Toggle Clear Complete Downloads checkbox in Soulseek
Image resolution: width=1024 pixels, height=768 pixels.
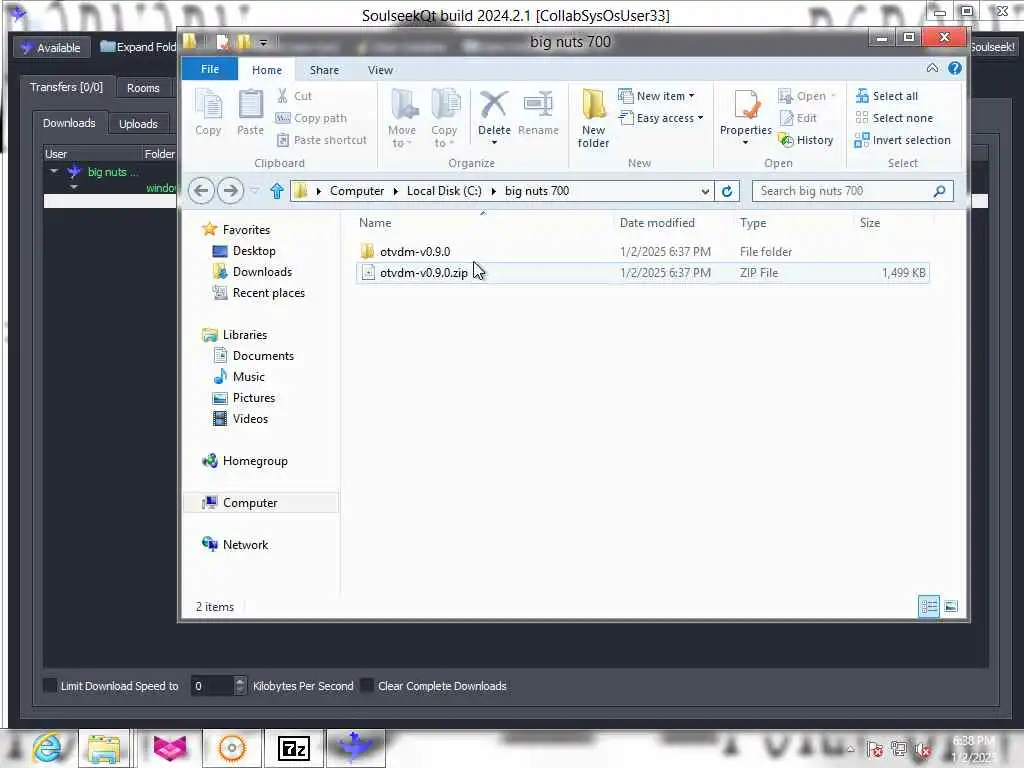368,686
